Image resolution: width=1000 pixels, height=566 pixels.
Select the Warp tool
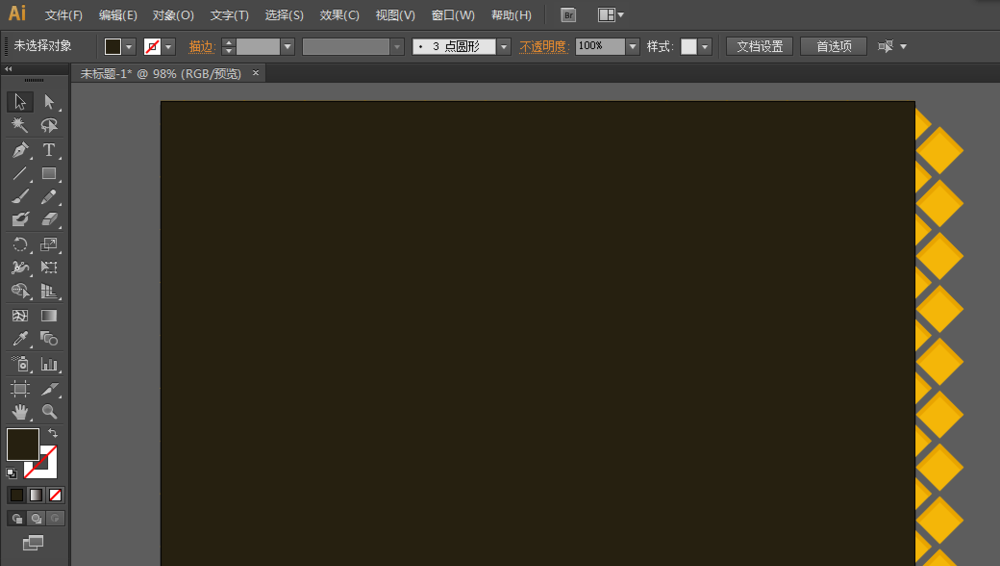20,267
